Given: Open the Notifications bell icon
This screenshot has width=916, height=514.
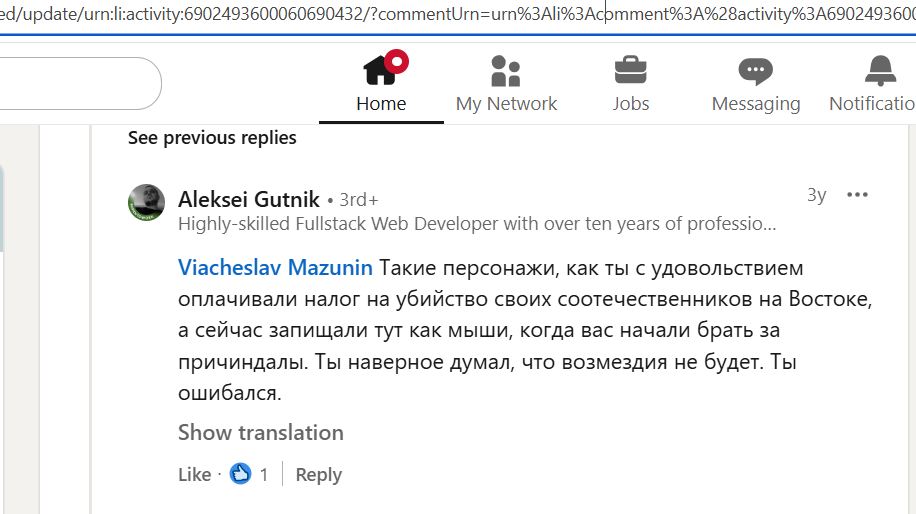Looking at the screenshot, I should coord(880,70).
